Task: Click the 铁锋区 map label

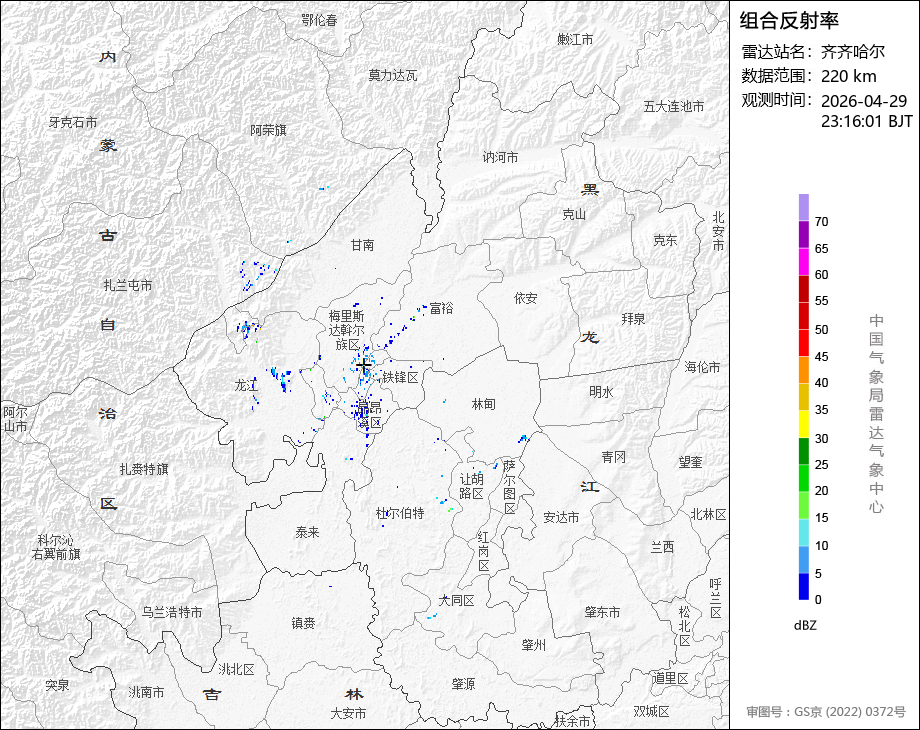Action: tap(401, 377)
